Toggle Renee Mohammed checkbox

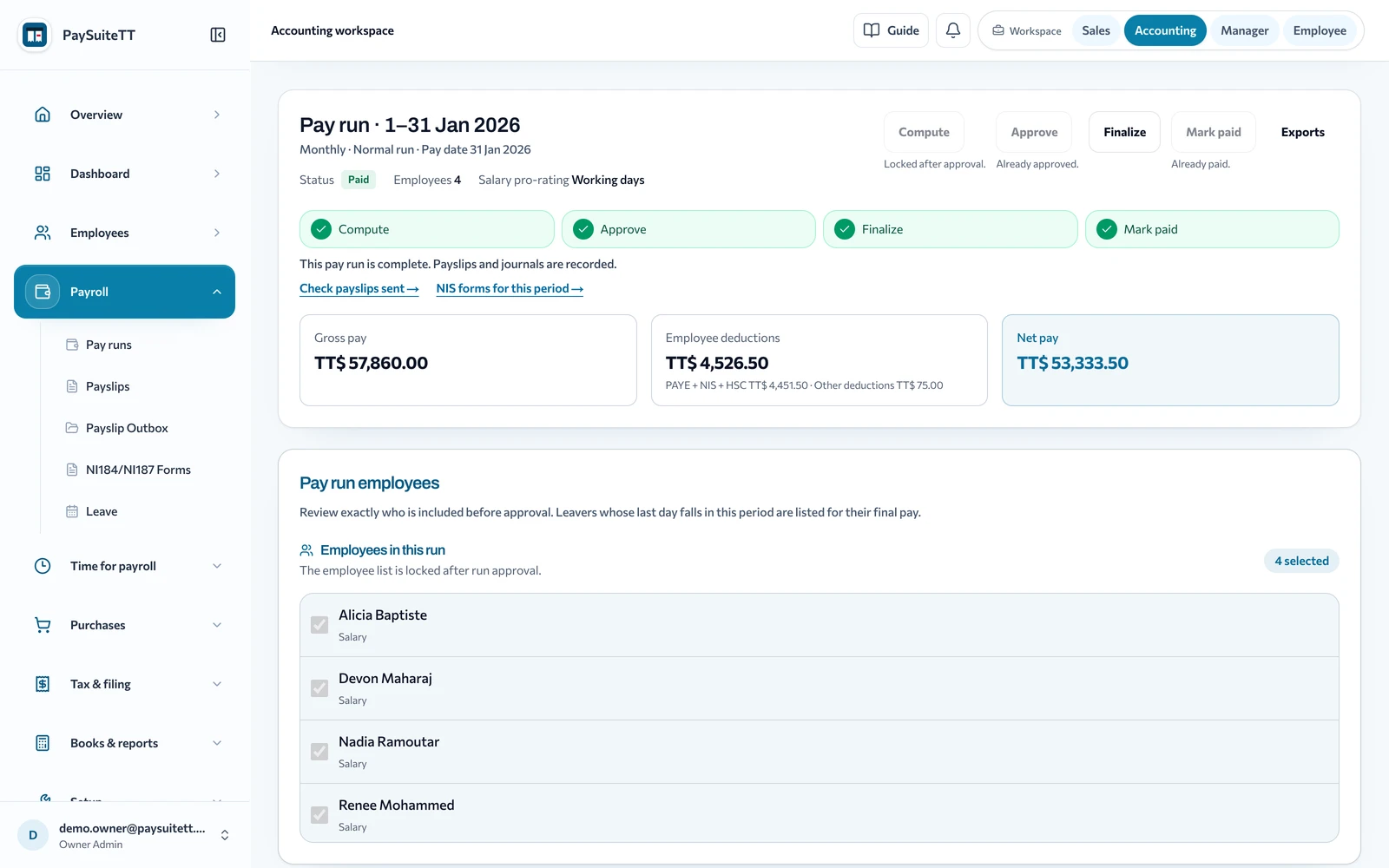[x=319, y=815]
